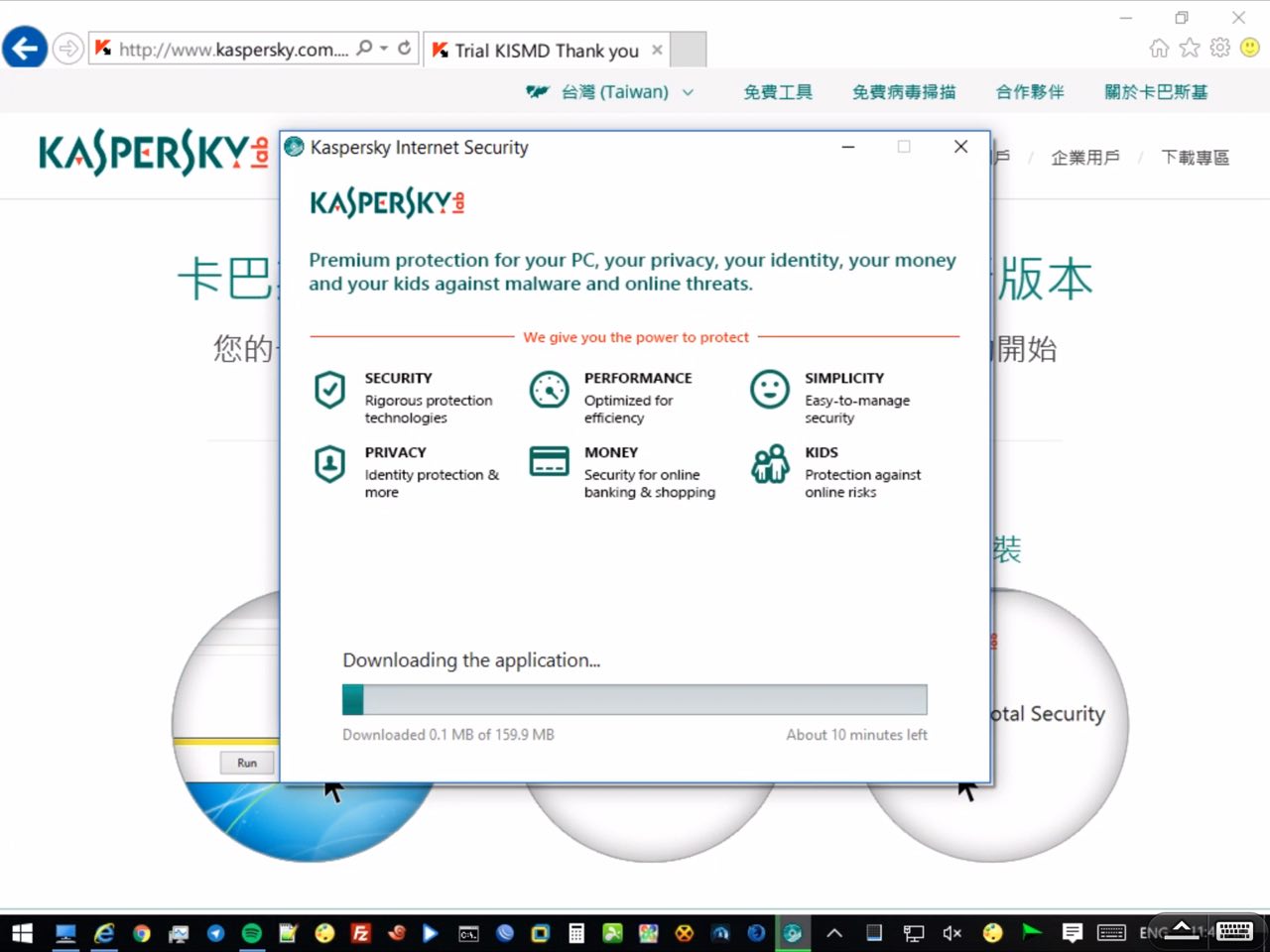Open Internet Explorer home page icon
The width and height of the screenshot is (1270, 952).
point(1159,47)
